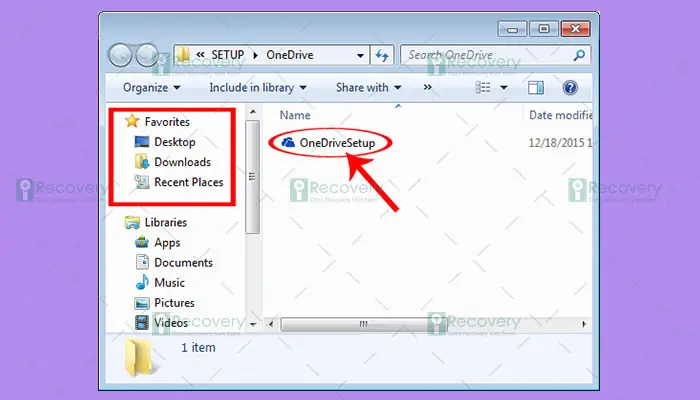Sort by the Date modified column header
Viewport: 700px width, 400px height.
tap(560, 115)
